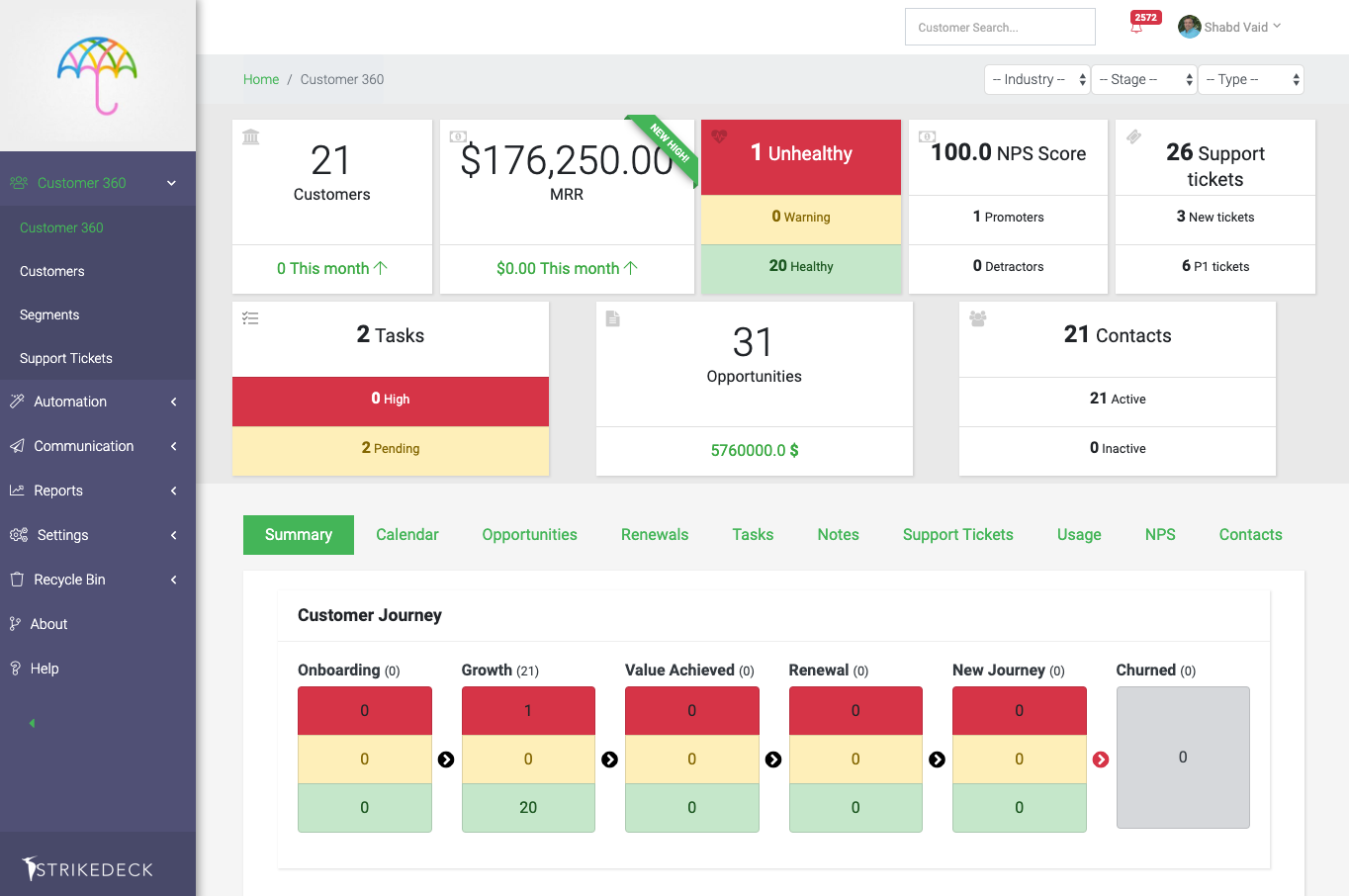The image size is (1349, 896).
Task: Click the arrow between Growth and Value Achieved
Action: point(610,760)
